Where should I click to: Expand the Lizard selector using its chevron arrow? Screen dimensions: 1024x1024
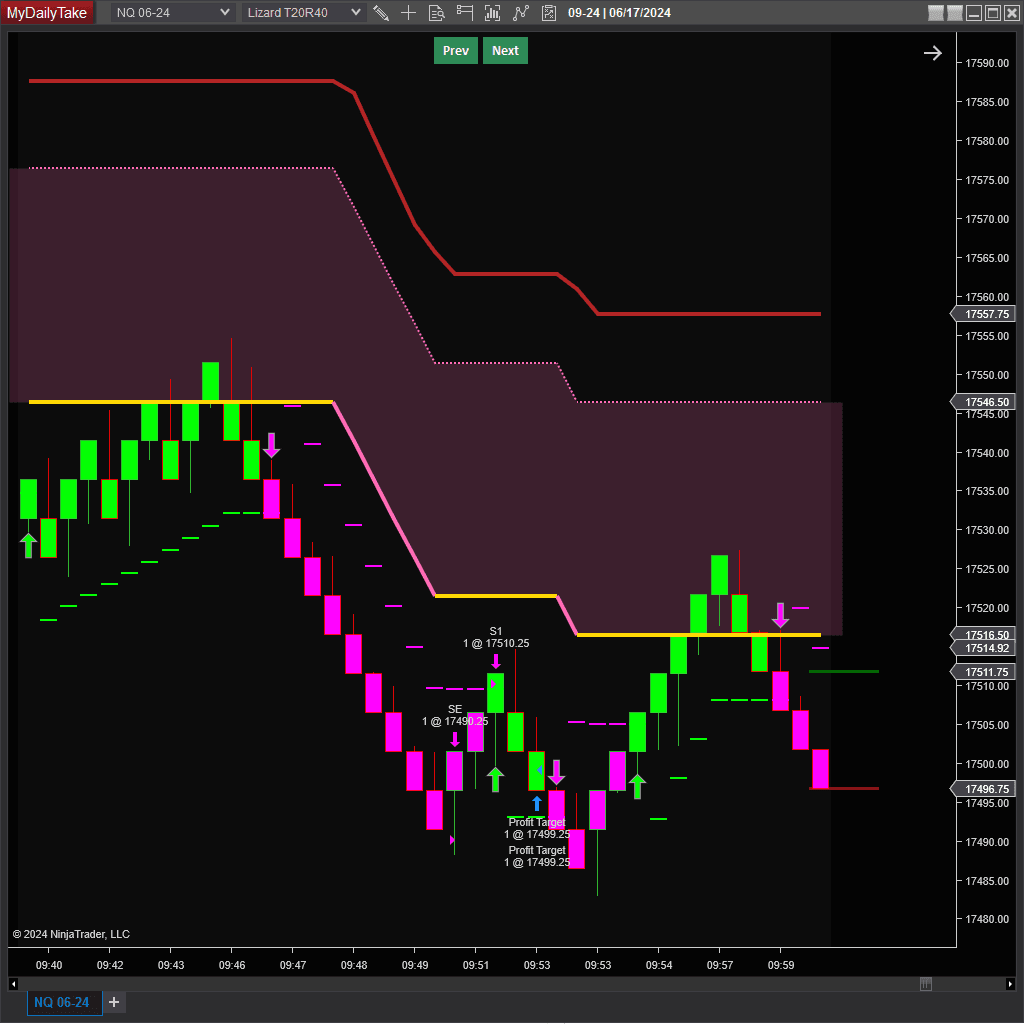(x=356, y=13)
